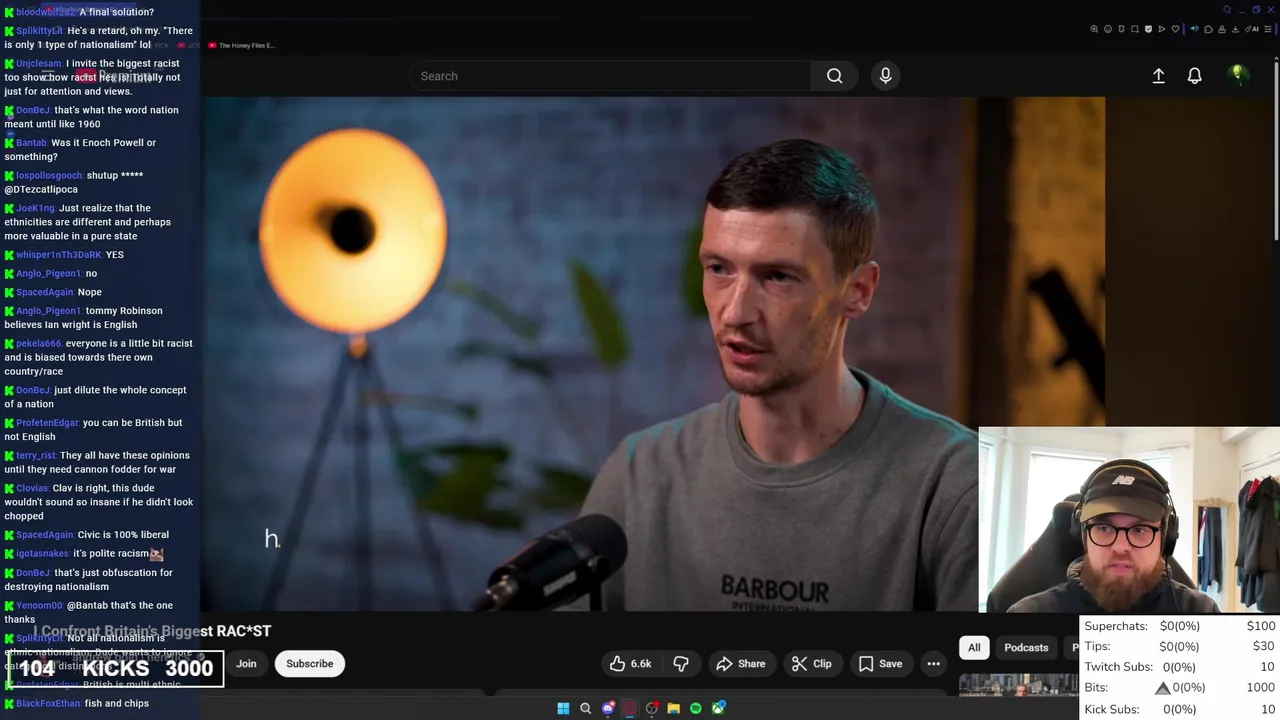The height and width of the screenshot is (720, 1280).
Task: Click the Clip button
Action: pyautogui.click(x=811, y=664)
